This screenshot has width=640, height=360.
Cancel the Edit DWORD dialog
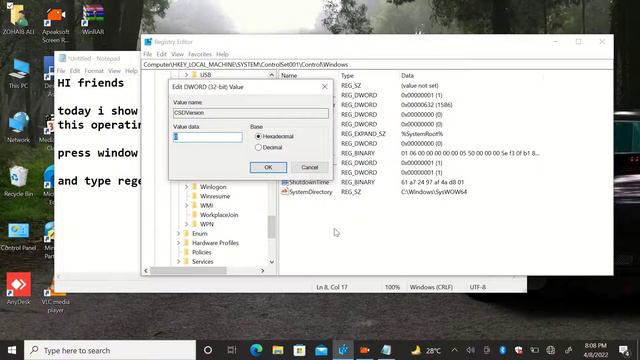pyautogui.click(x=309, y=167)
